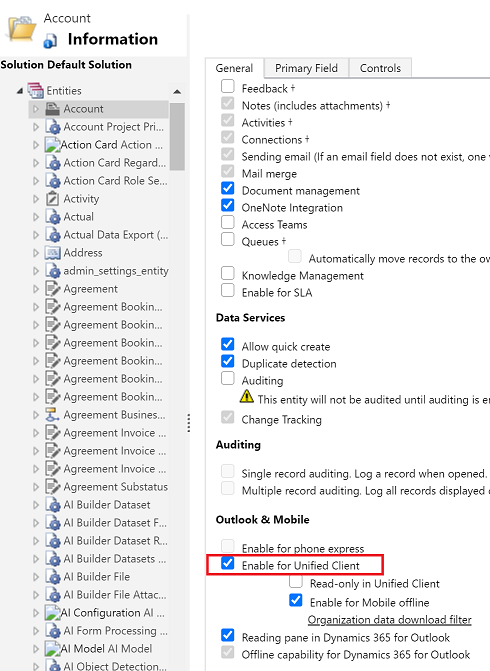Viewport: 490px width, 671px height.
Task: Click the entity tree scrollbar thumb
Action: click(177, 137)
